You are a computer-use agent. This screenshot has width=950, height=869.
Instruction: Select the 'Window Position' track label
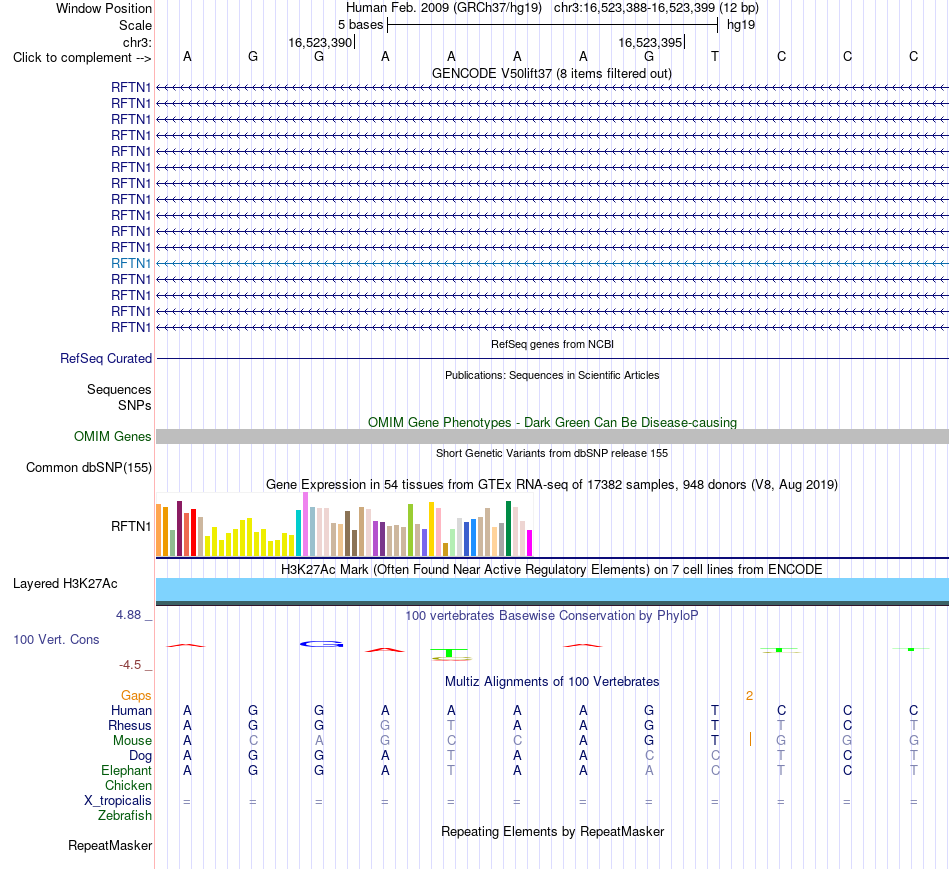(x=104, y=8)
